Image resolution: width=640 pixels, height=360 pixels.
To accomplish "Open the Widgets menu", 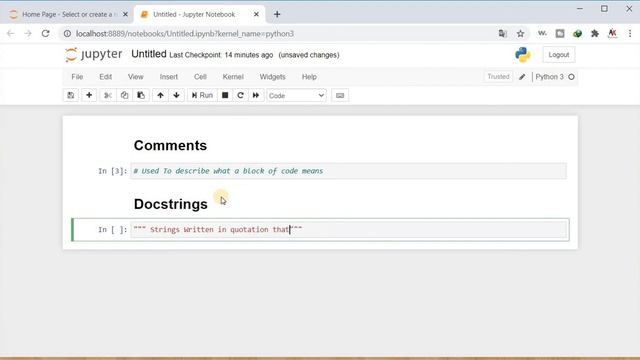I will pos(272,77).
